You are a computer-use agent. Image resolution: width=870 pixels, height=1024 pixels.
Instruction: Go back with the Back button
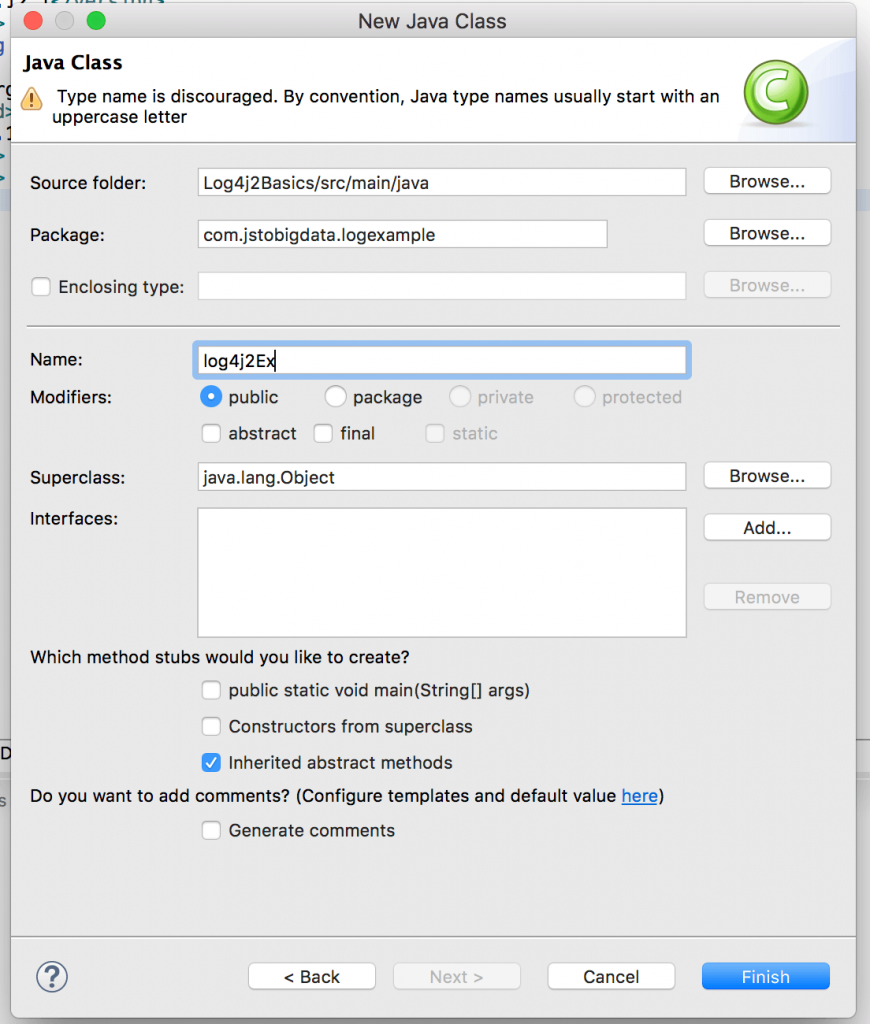tap(312, 976)
